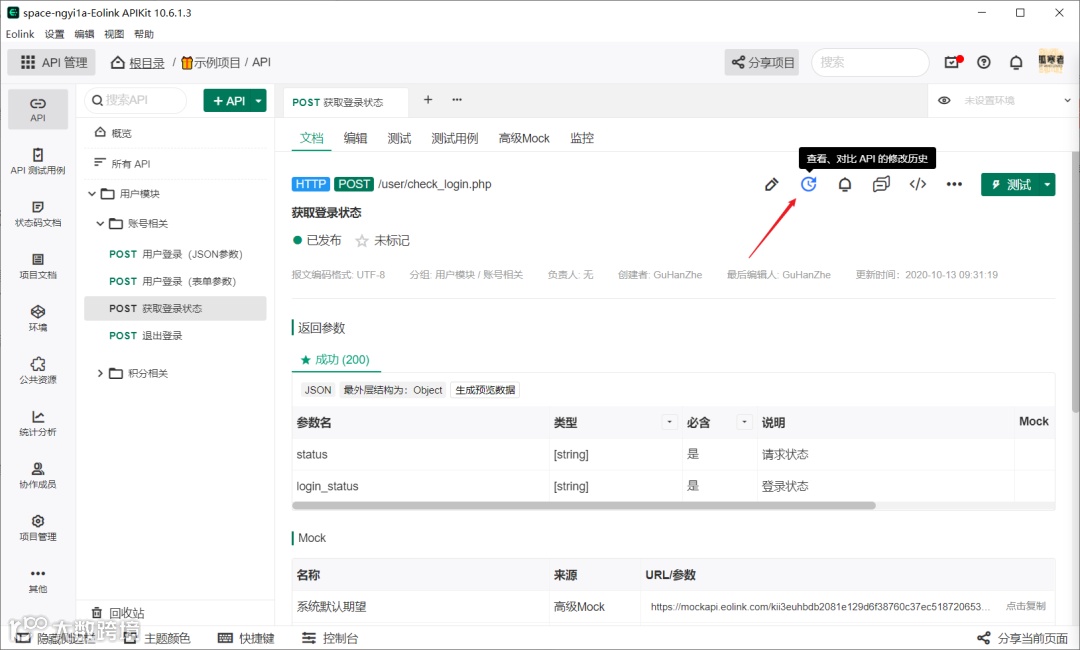Open the API 管理 module switcher
This screenshot has width=1080, height=650.
point(52,63)
